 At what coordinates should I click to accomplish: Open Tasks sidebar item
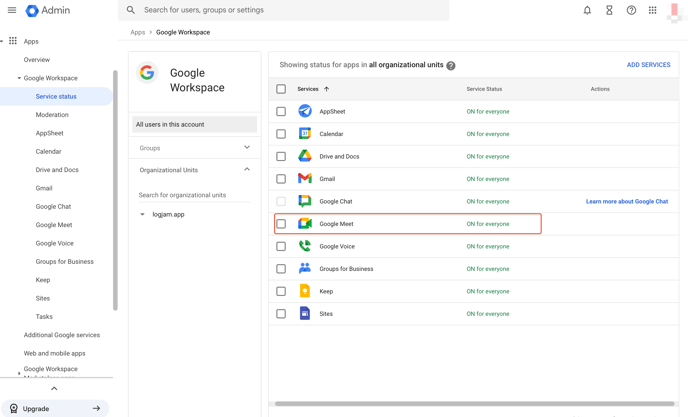pyautogui.click(x=44, y=316)
